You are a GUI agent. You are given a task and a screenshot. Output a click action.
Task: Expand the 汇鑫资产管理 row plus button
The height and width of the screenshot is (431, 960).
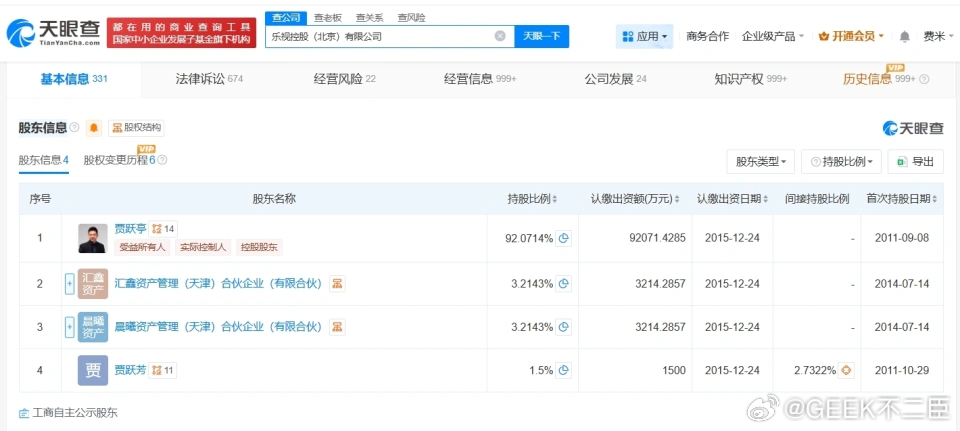pos(70,283)
